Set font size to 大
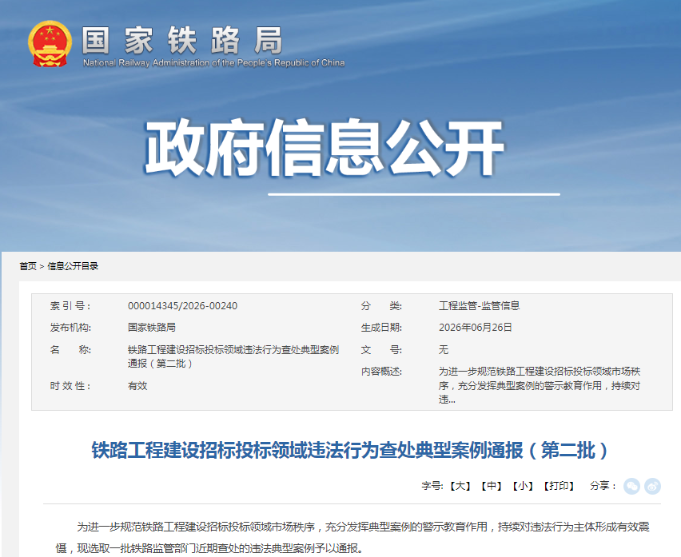 (x=460, y=486)
